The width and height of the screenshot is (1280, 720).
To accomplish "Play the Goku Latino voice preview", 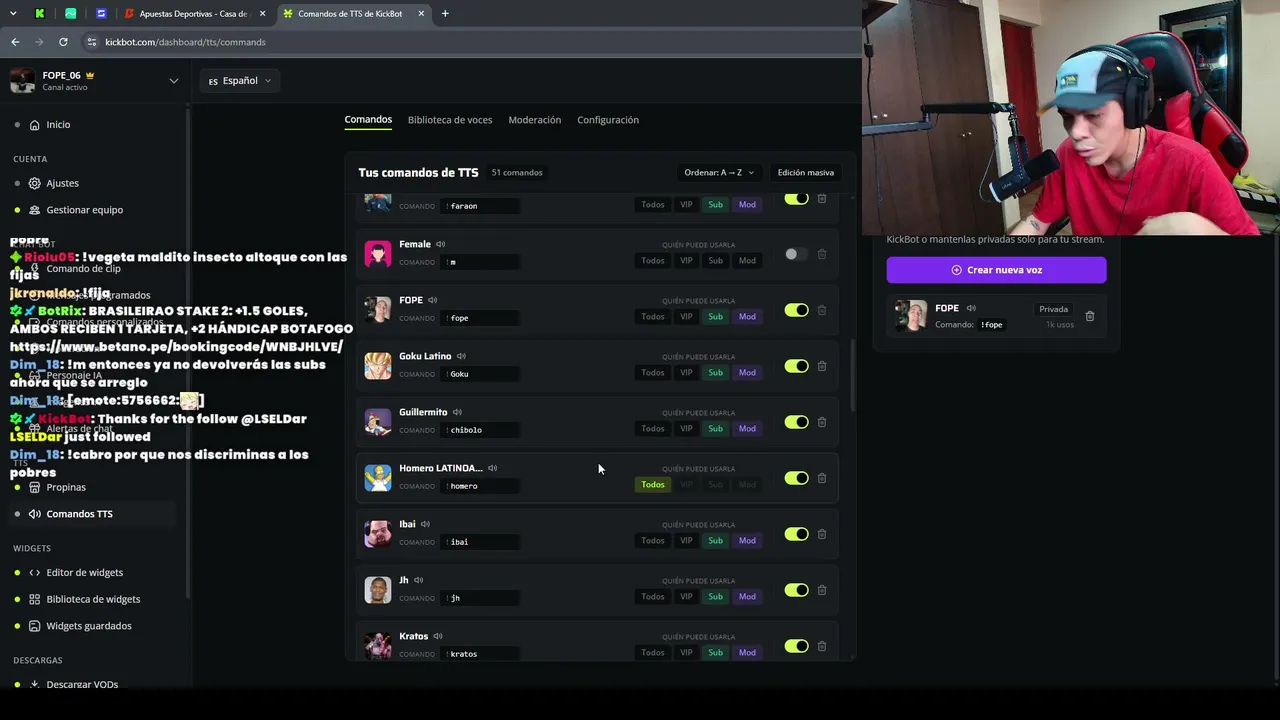I will tap(461, 356).
